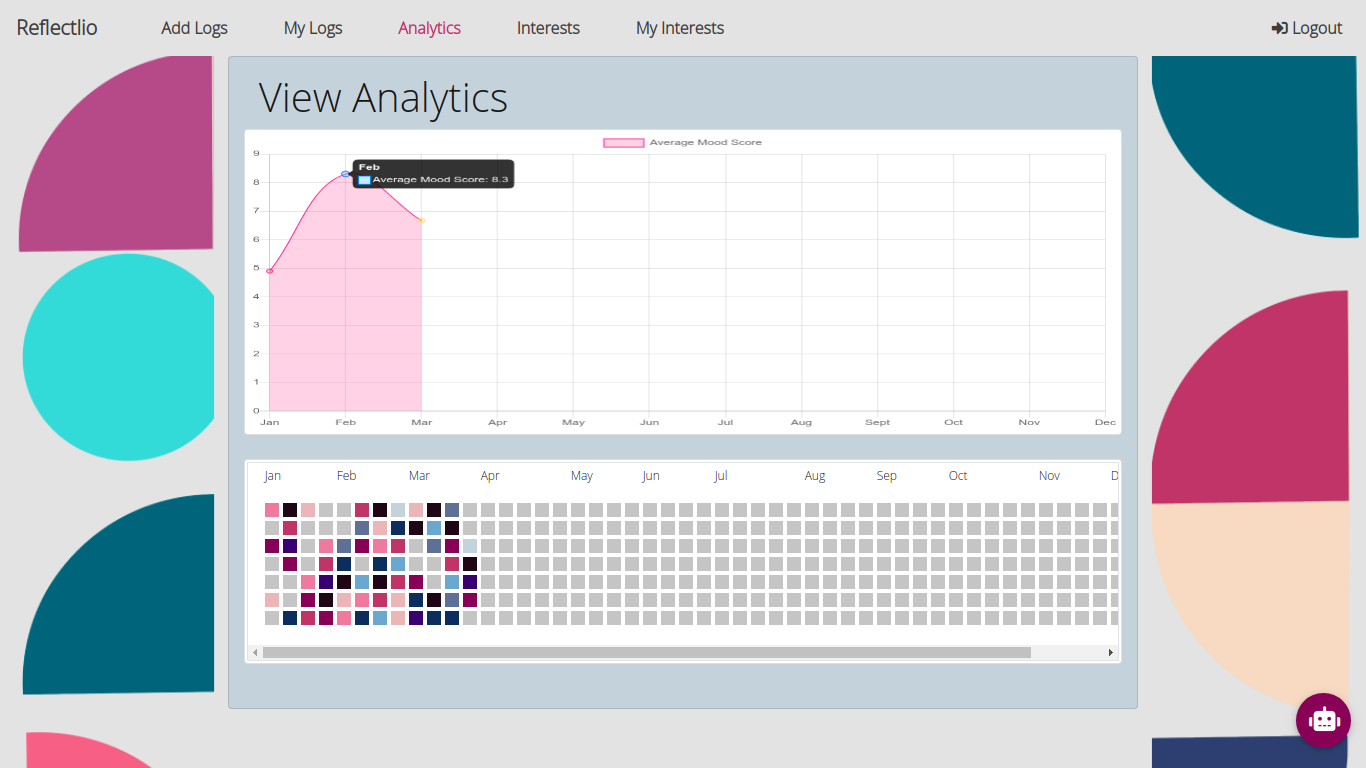Select the Analytics nav item
This screenshot has height=768, width=1366.
pos(429,28)
